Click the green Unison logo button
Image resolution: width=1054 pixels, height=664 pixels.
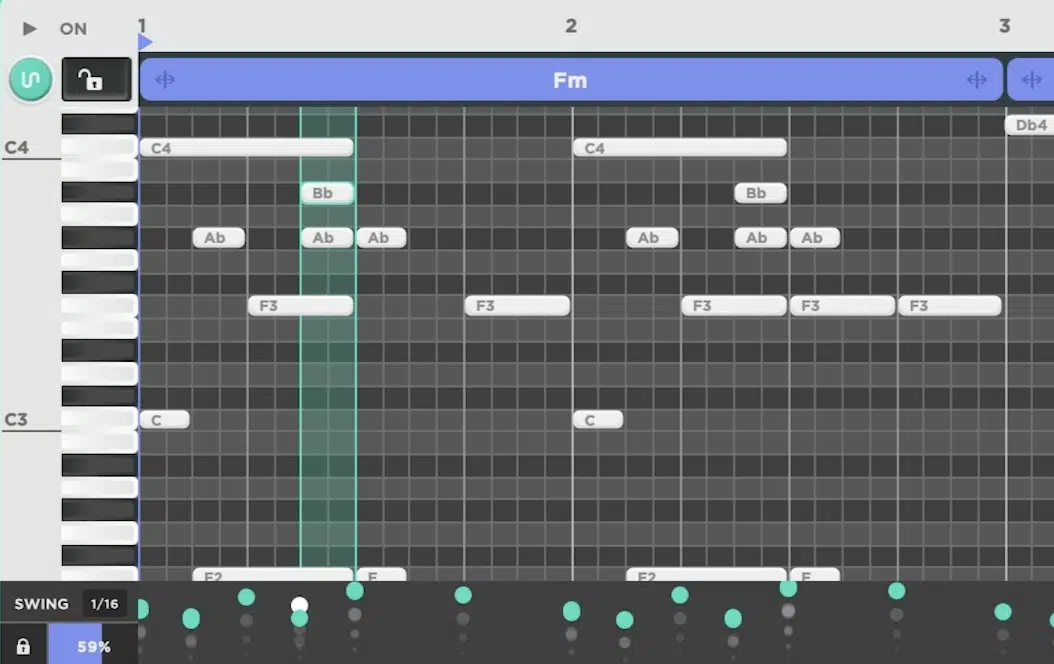(x=30, y=79)
